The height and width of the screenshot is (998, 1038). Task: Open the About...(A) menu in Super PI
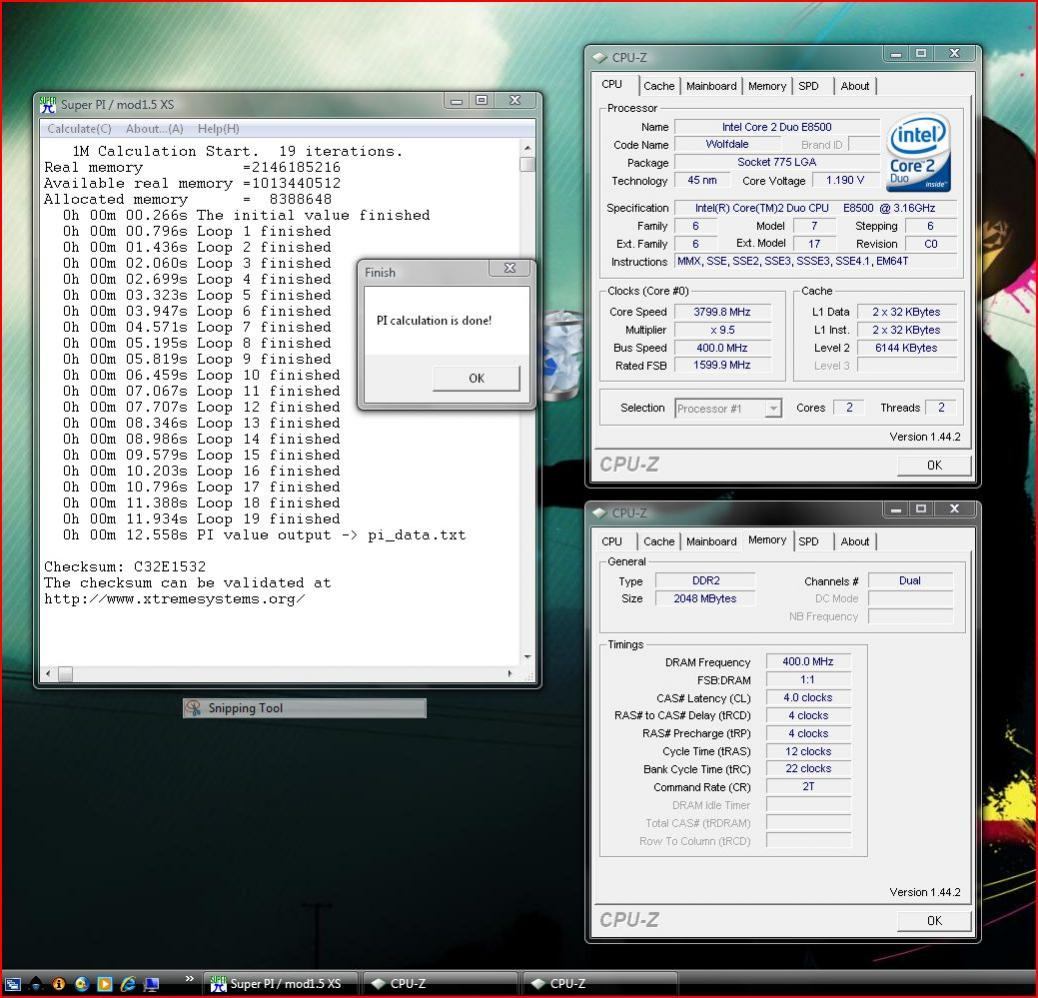coord(154,129)
